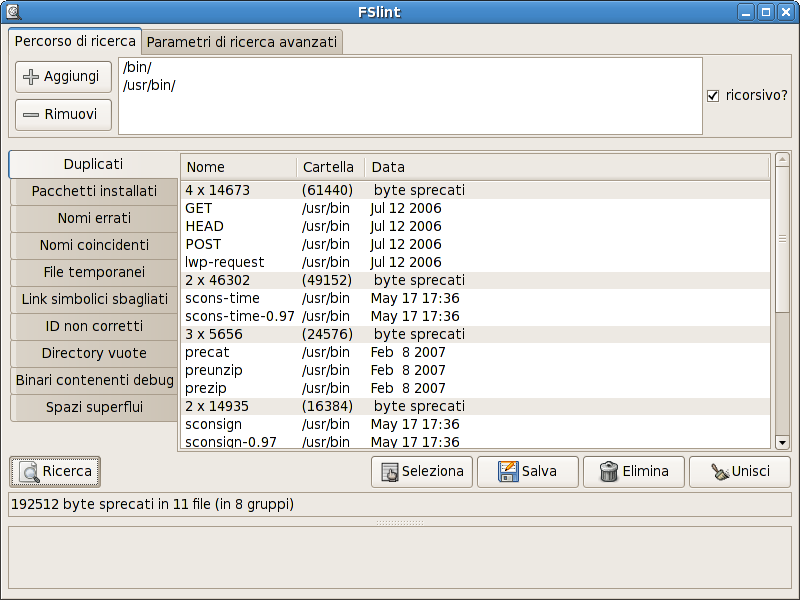Select the scons-time file row
800x600 pixels.
475,298
